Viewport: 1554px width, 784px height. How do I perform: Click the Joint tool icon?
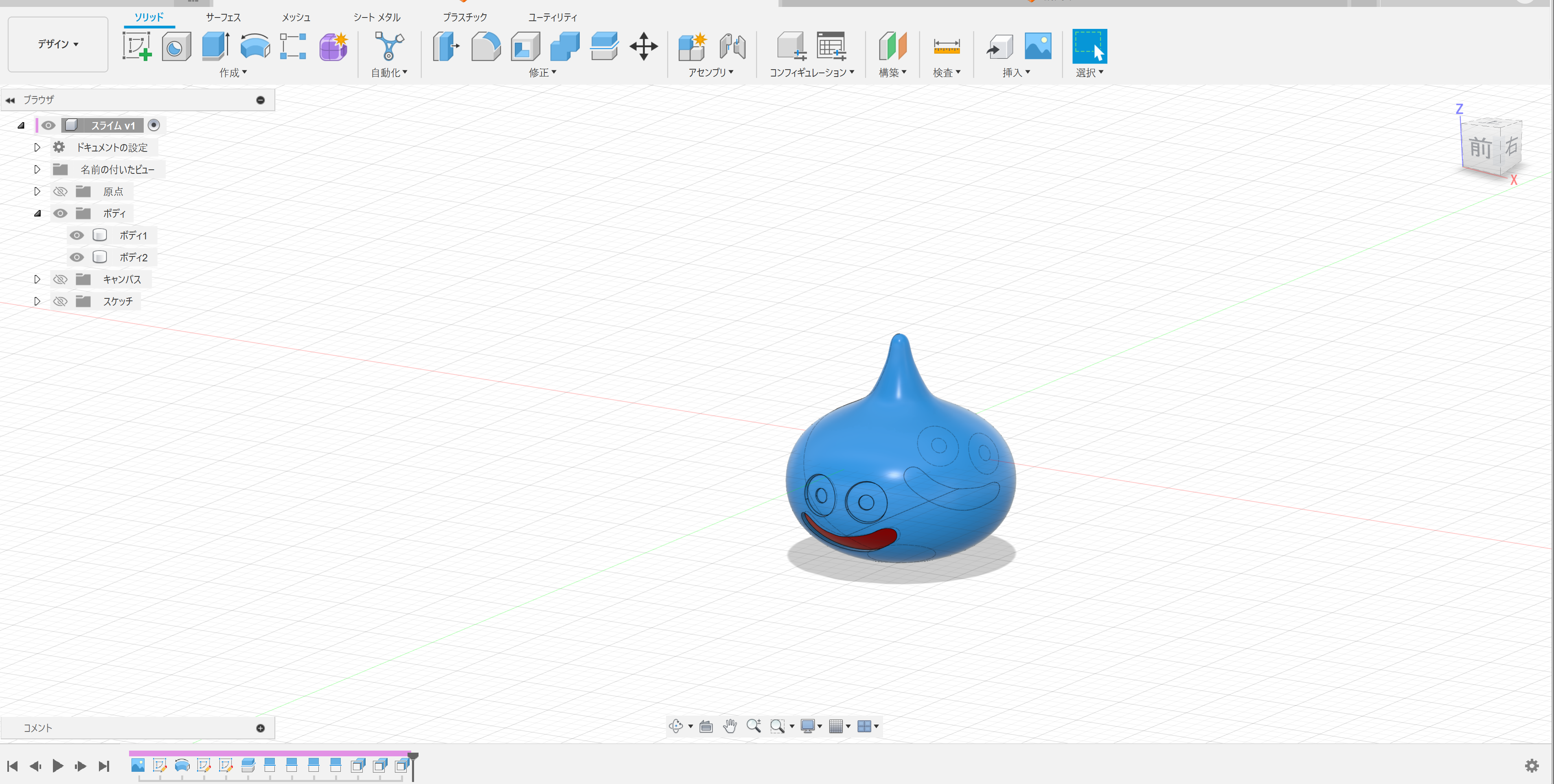click(732, 46)
